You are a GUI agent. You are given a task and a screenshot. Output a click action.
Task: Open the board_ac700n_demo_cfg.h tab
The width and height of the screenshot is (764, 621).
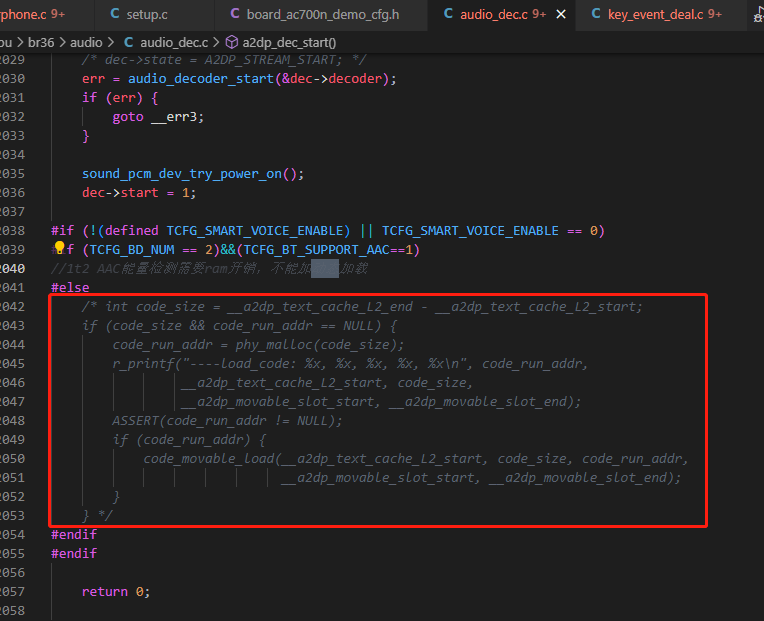click(x=321, y=15)
